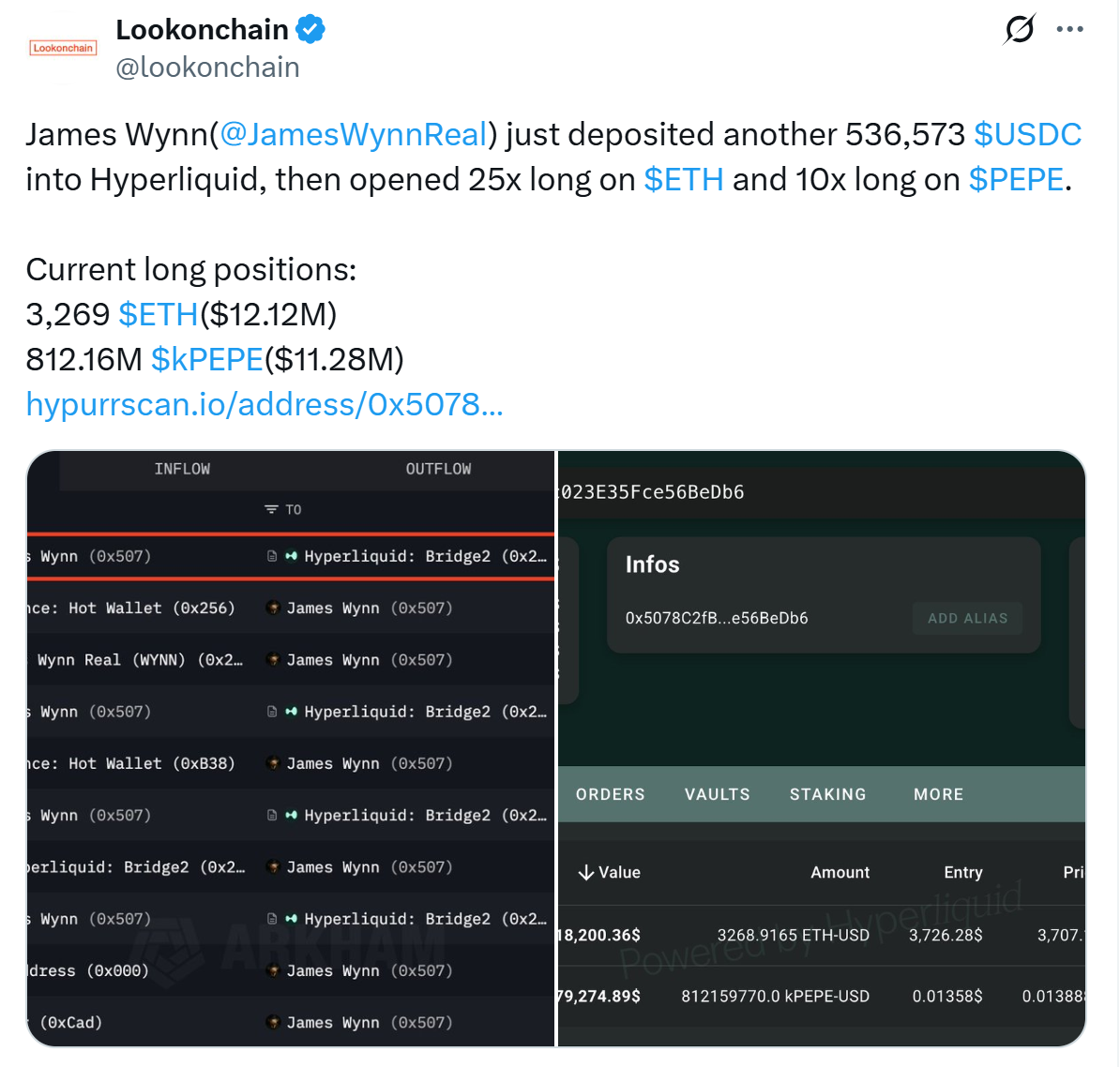Switch to the VAULTS tab
1120x1067 pixels.
click(x=717, y=794)
